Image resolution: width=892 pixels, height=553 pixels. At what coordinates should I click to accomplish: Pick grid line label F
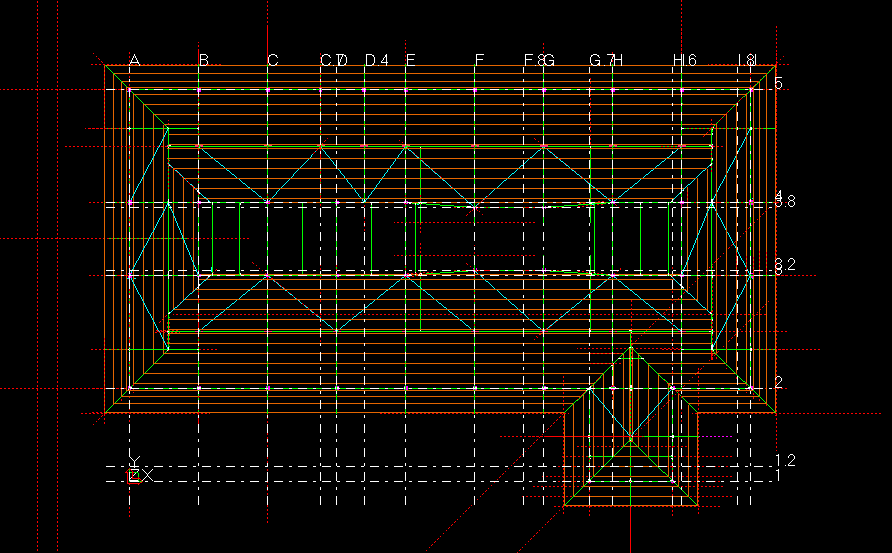[479, 61]
